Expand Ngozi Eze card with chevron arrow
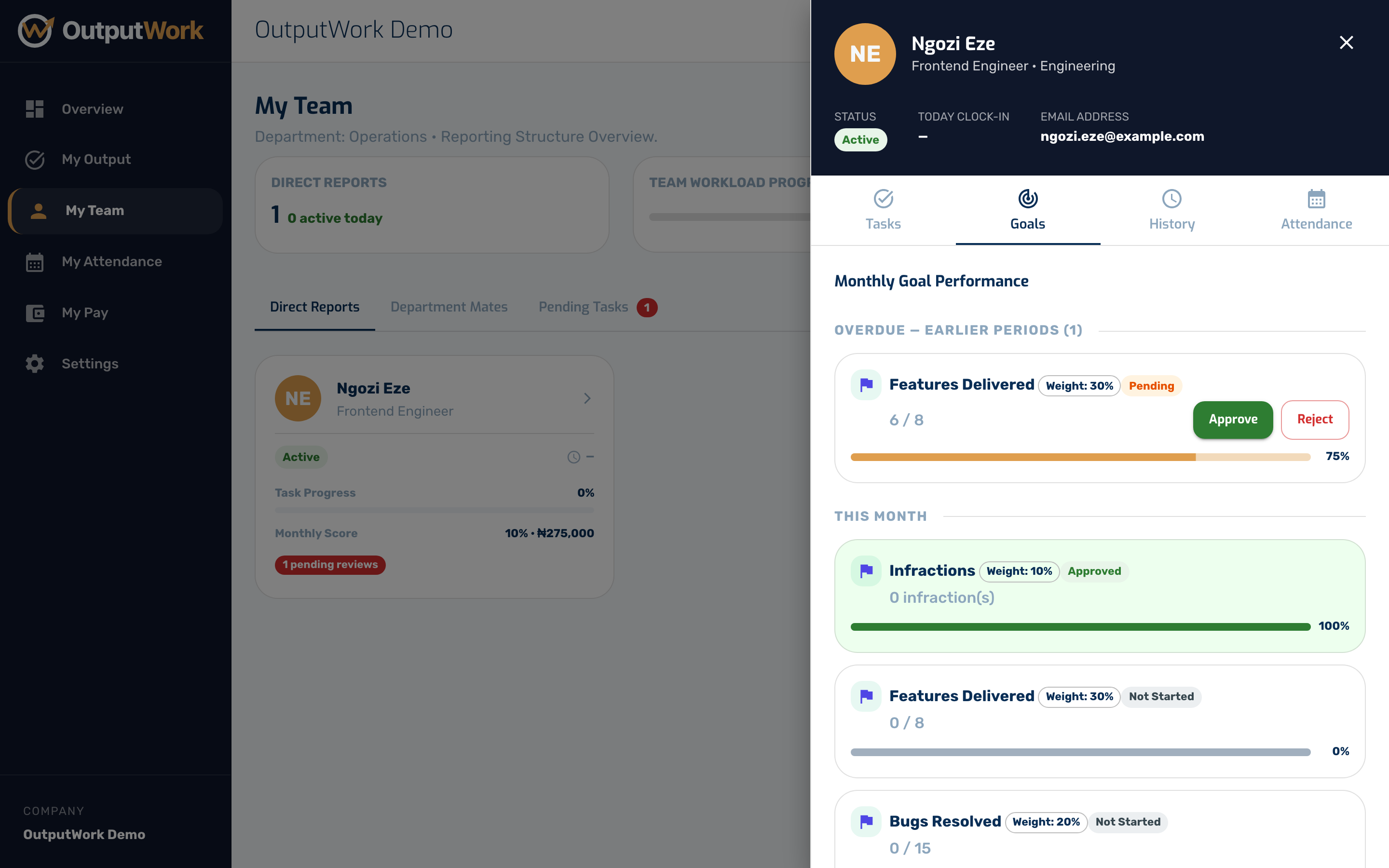Viewport: 1389px width, 868px height. (586, 398)
